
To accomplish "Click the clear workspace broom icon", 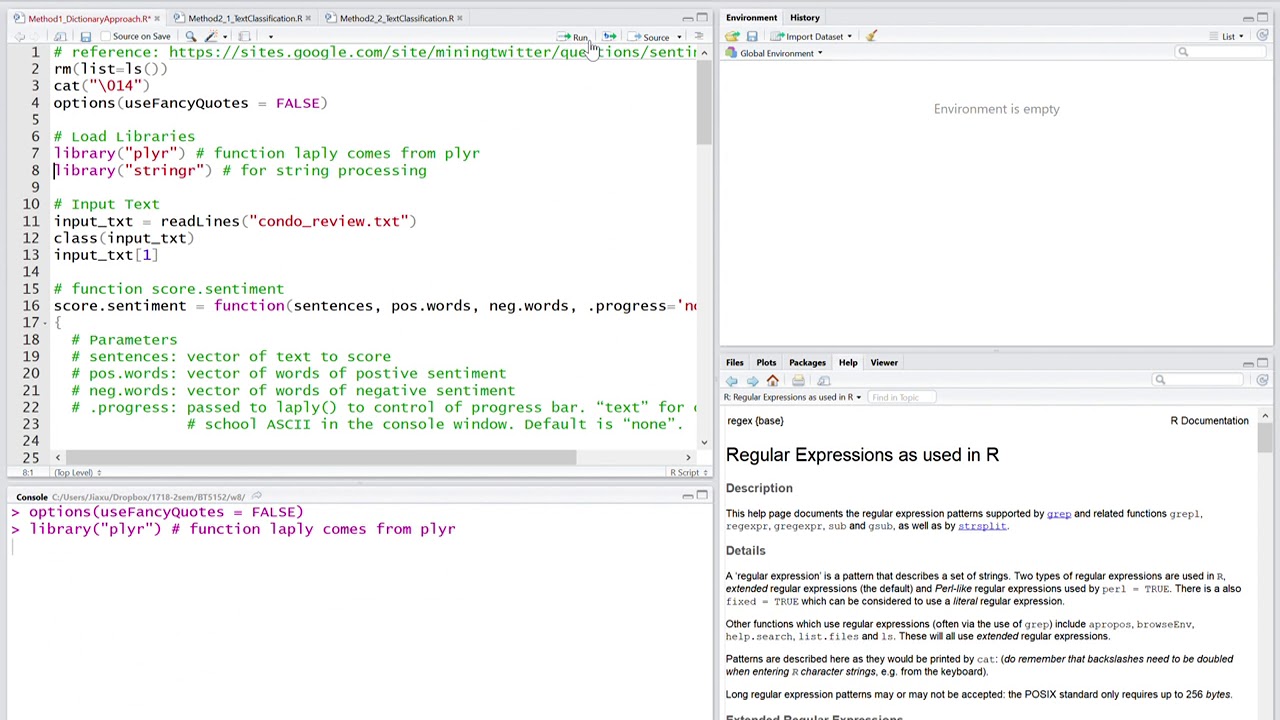I will [871, 37].
